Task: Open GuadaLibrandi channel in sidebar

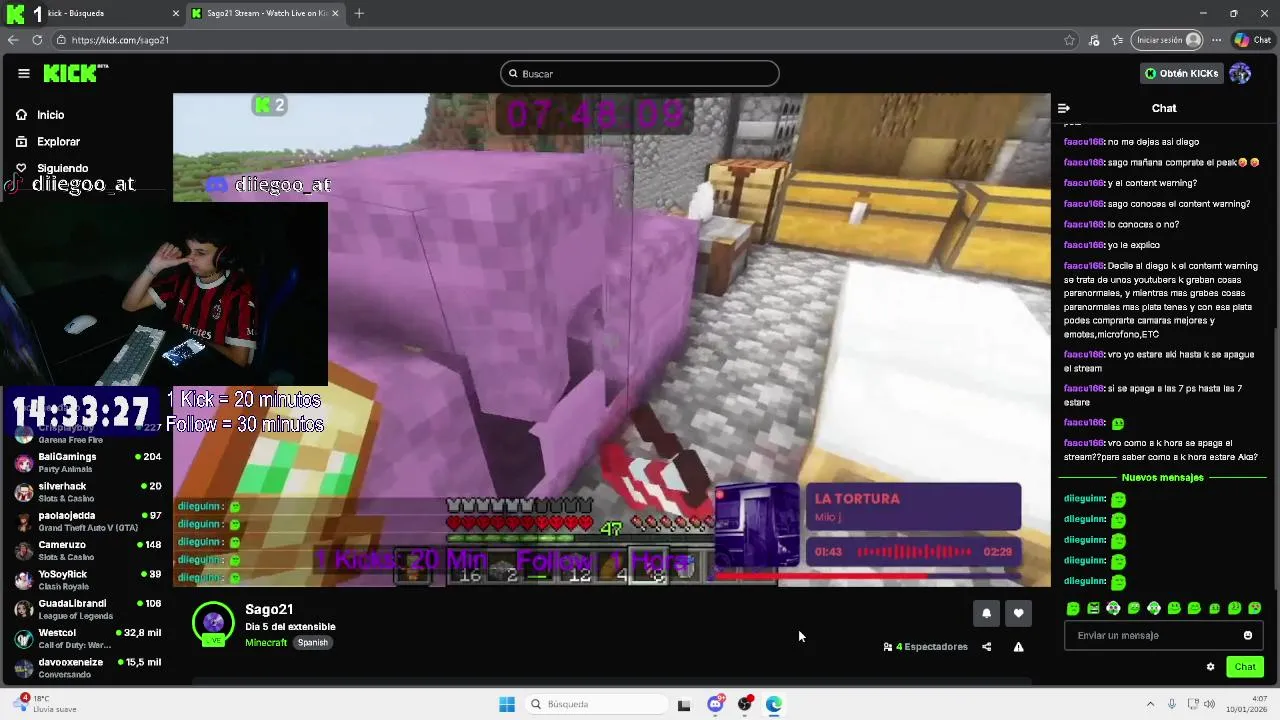Action: coord(88,609)
